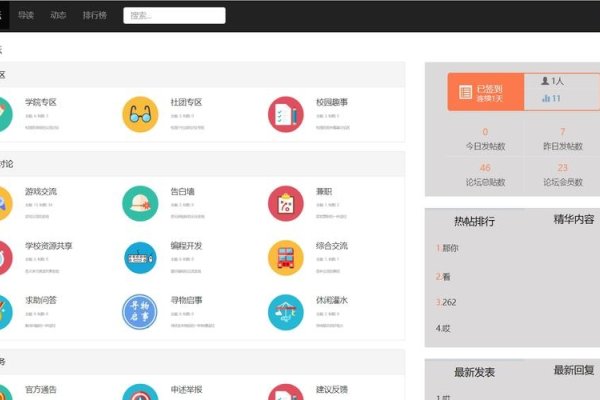Open hot post number 4
Viewport: 600px width, 400px height.
pos(443,328)
